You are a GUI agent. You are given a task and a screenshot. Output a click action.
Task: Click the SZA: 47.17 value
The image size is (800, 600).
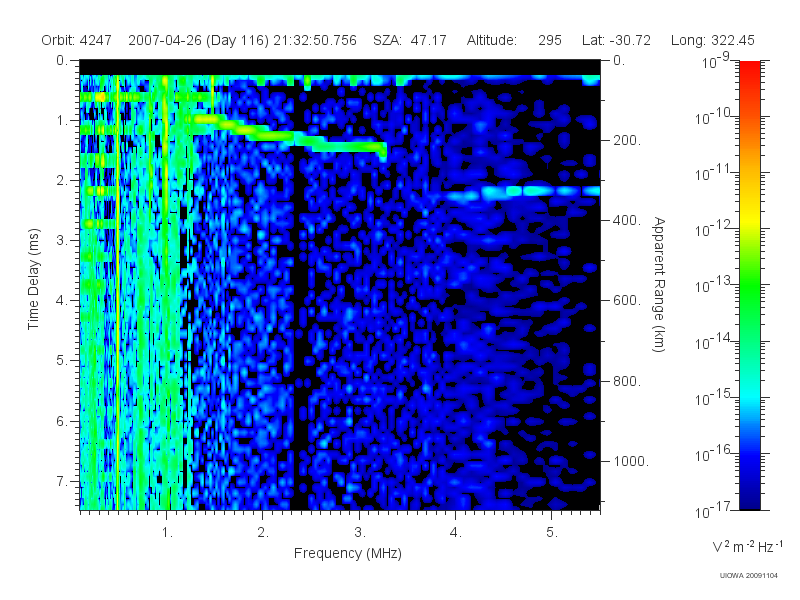point(410,40)
